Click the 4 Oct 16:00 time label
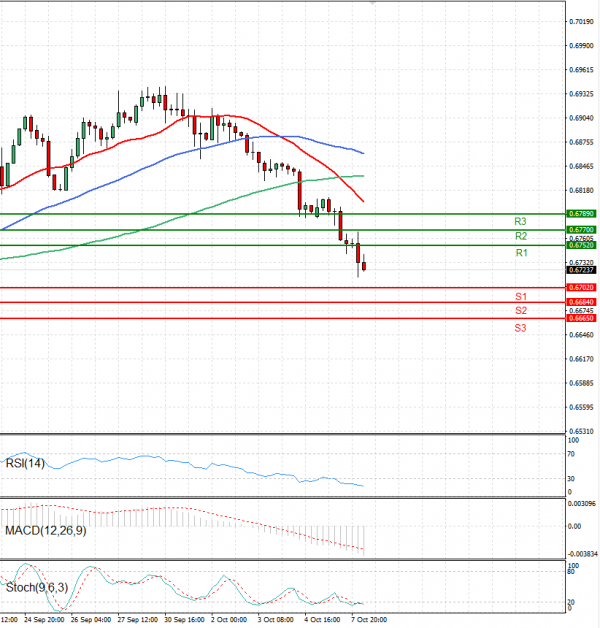 click(322, 620)
